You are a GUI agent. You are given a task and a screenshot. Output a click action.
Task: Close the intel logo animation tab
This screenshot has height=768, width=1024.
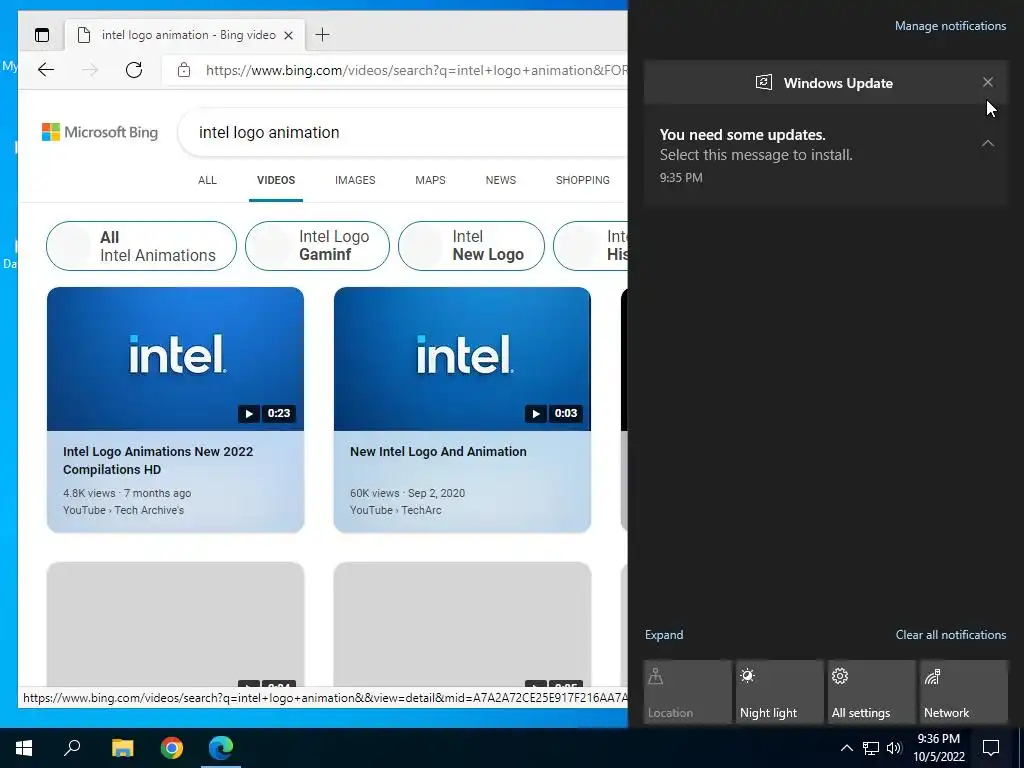click(x=288, y=35)
